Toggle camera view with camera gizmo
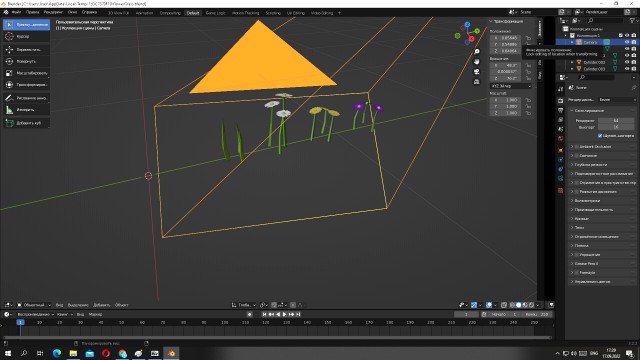The width and height of the screenshot is (640, 360). tap(476, 72)
